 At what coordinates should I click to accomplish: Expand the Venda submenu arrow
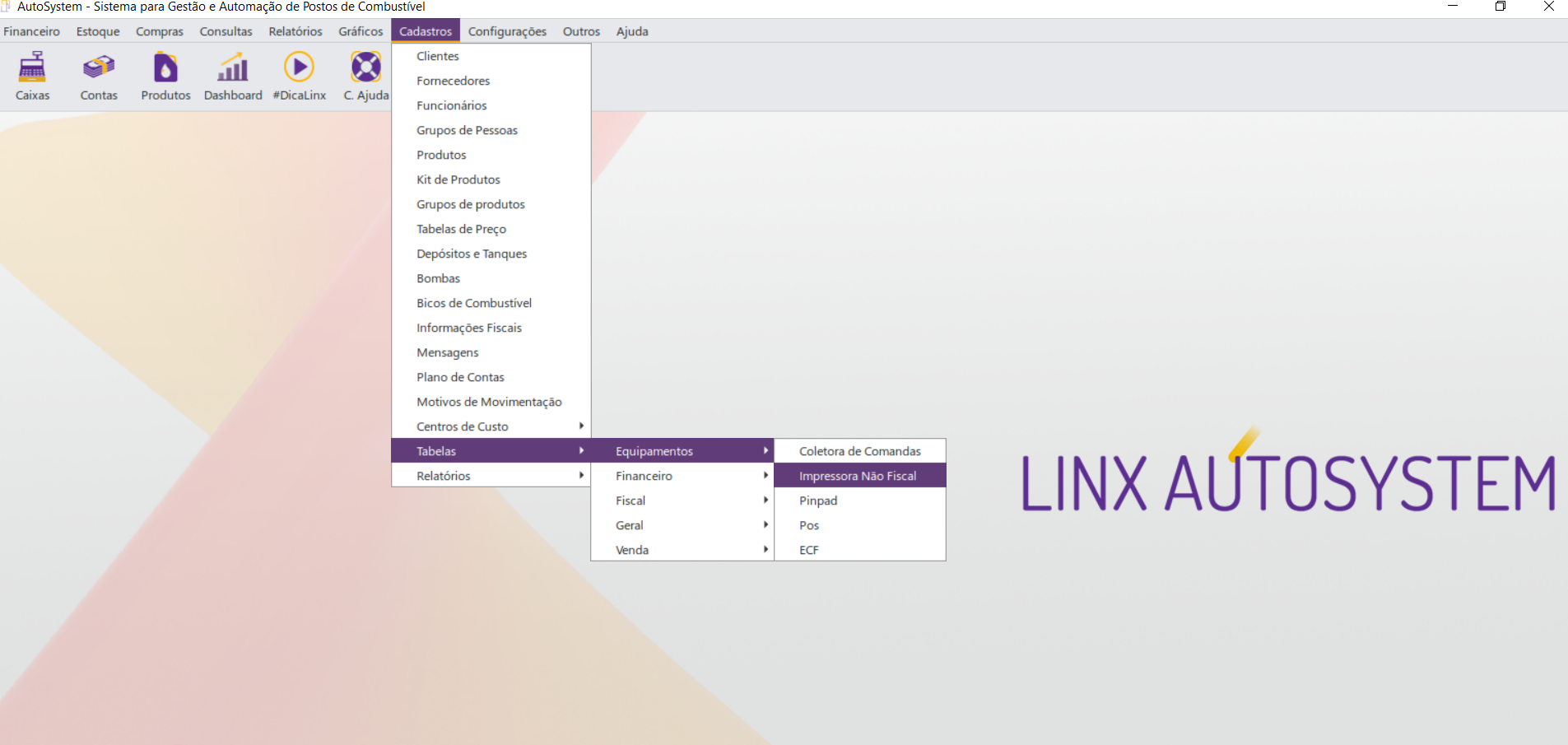click(x=766, y=549)
